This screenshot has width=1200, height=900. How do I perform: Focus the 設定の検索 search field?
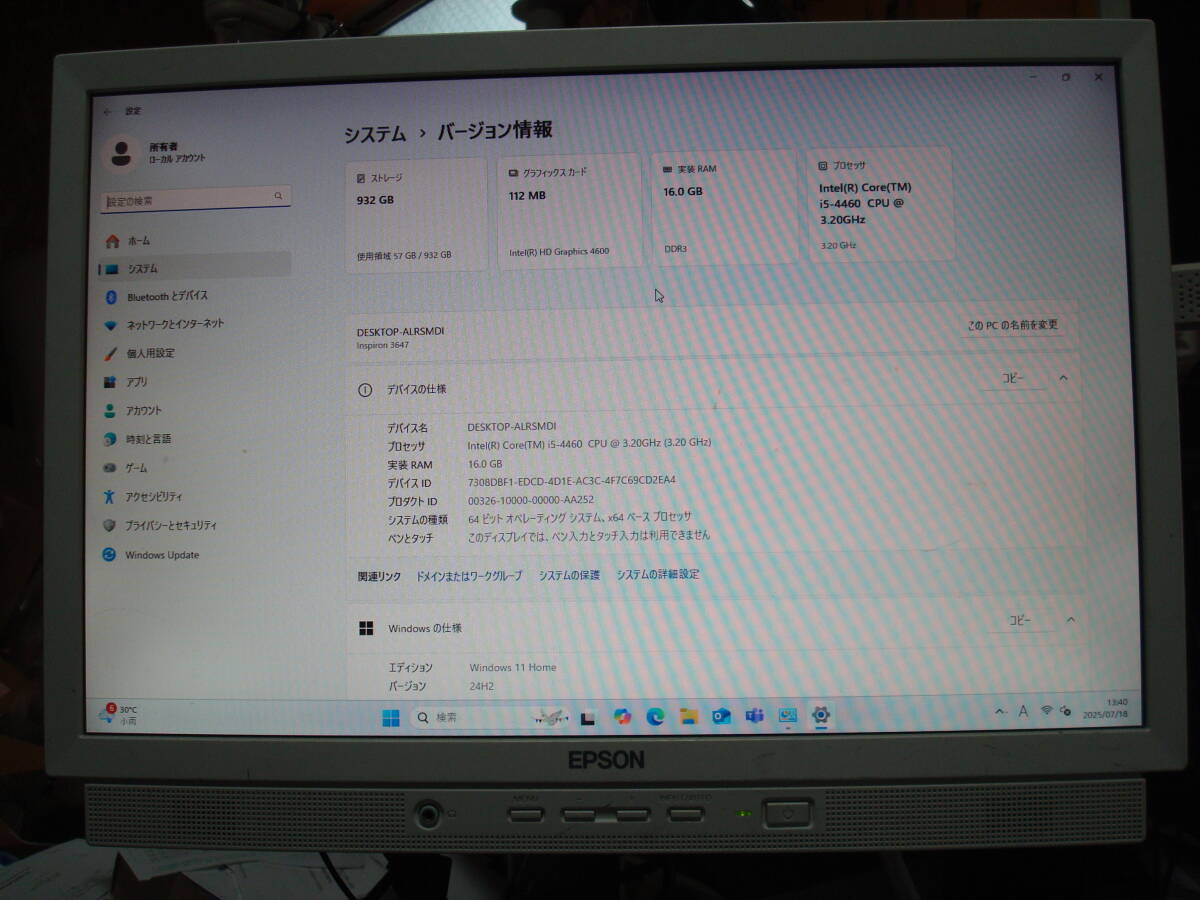click(196, 200)
